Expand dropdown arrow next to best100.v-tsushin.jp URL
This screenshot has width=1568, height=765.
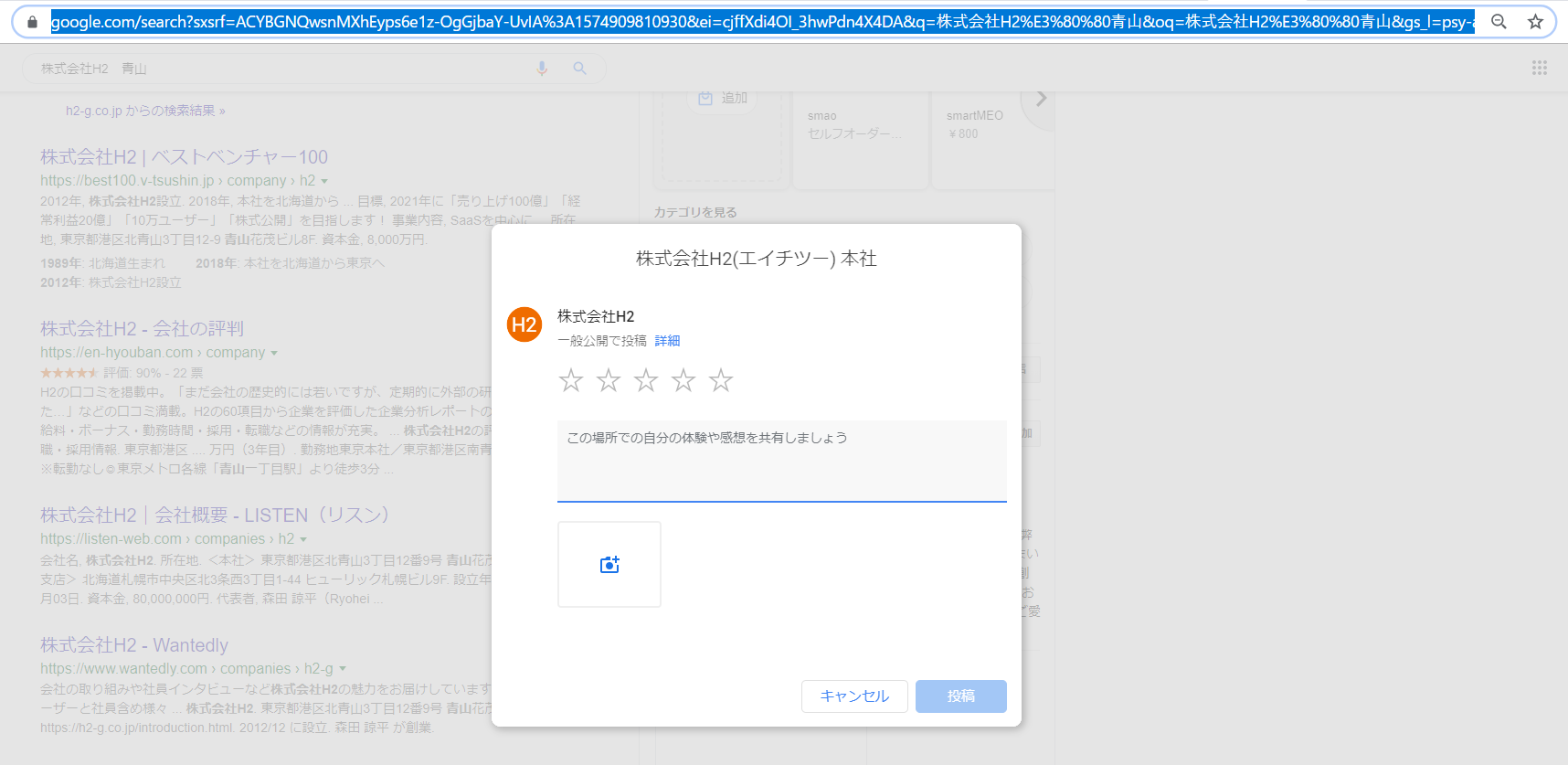pyautogui.click(x=324, y=181)
